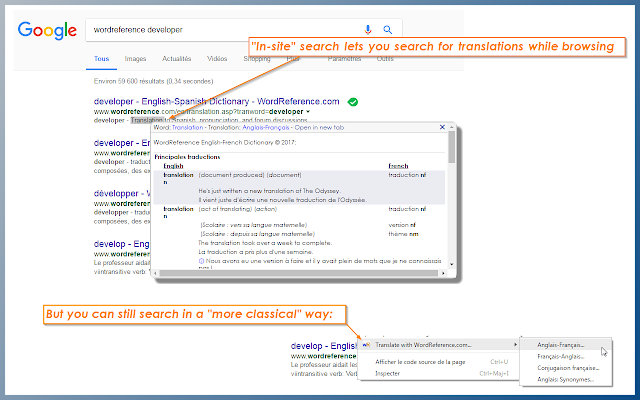
Task: Select 'Anglais: Synonymes...' in the submenu
Action: tap(566, 379)
